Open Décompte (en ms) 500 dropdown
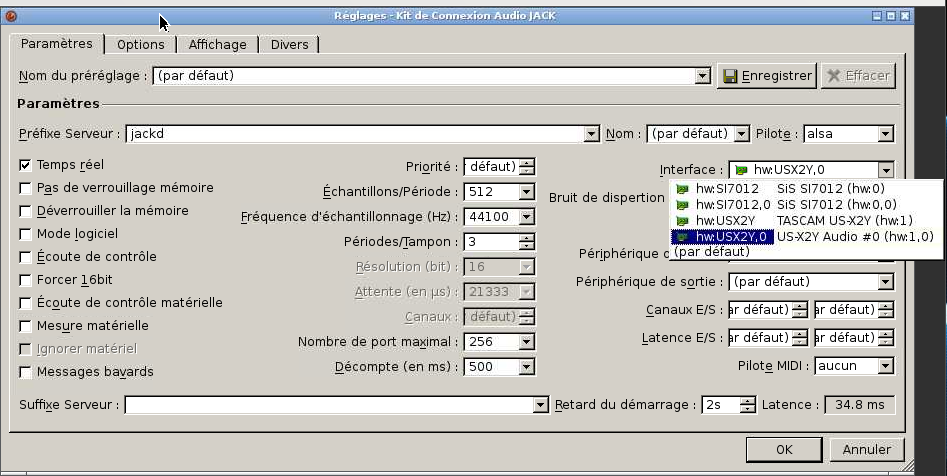Image resolution: width=947 pixels, height=476 pixels. [x=527, y=367]
